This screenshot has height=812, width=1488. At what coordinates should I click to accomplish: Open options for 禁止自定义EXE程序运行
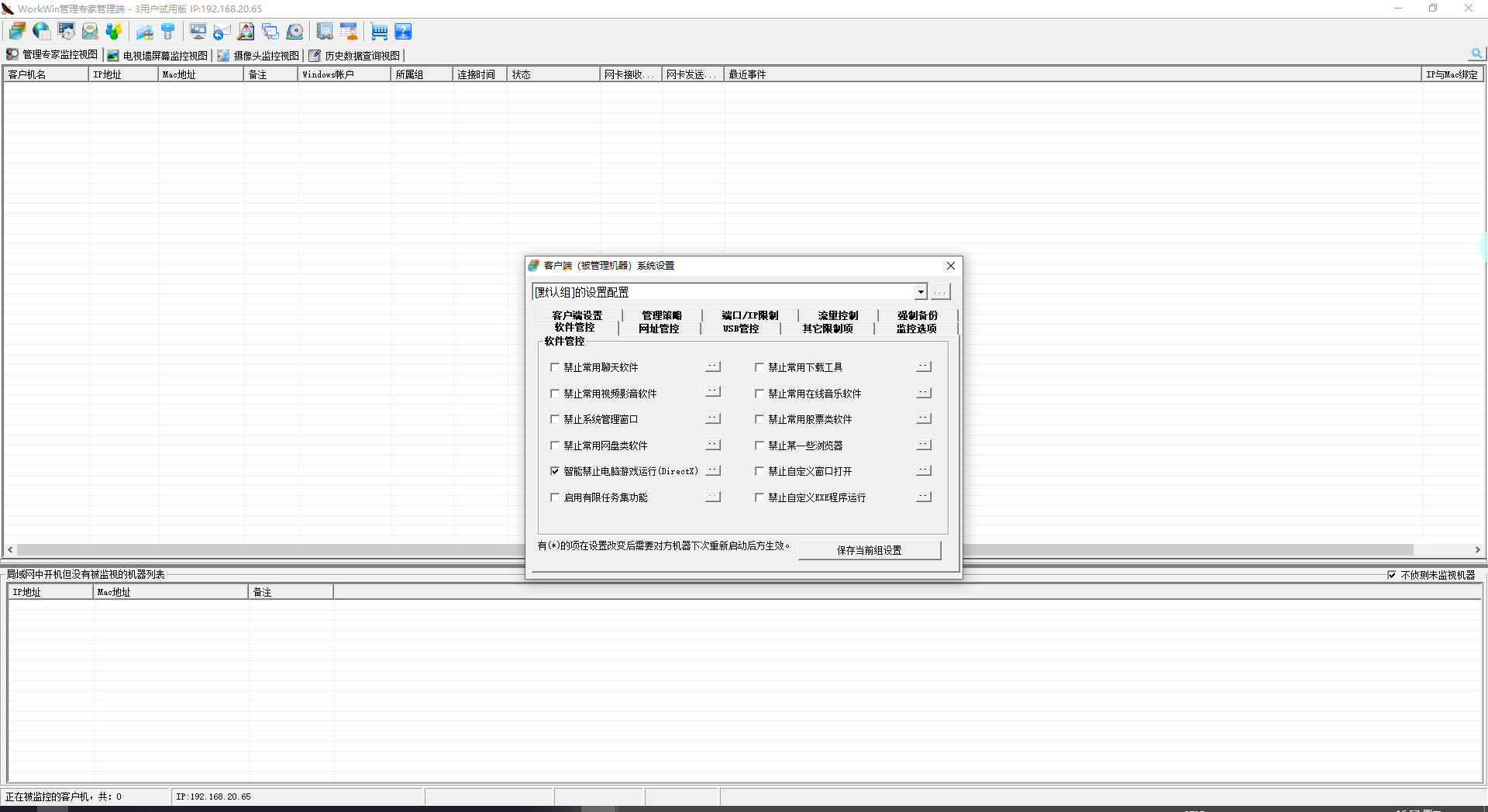point(923,497)
